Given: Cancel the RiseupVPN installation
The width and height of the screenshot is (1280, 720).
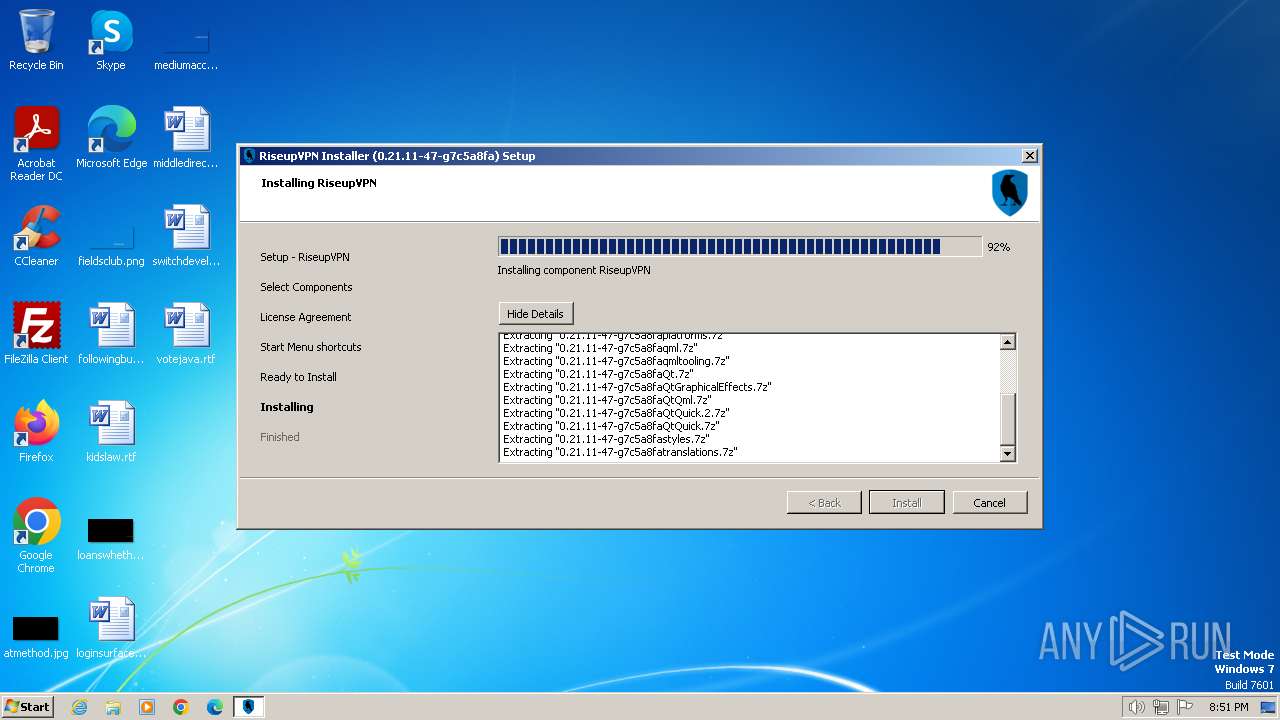Looking at the screenshot, I should pos(989,503).
